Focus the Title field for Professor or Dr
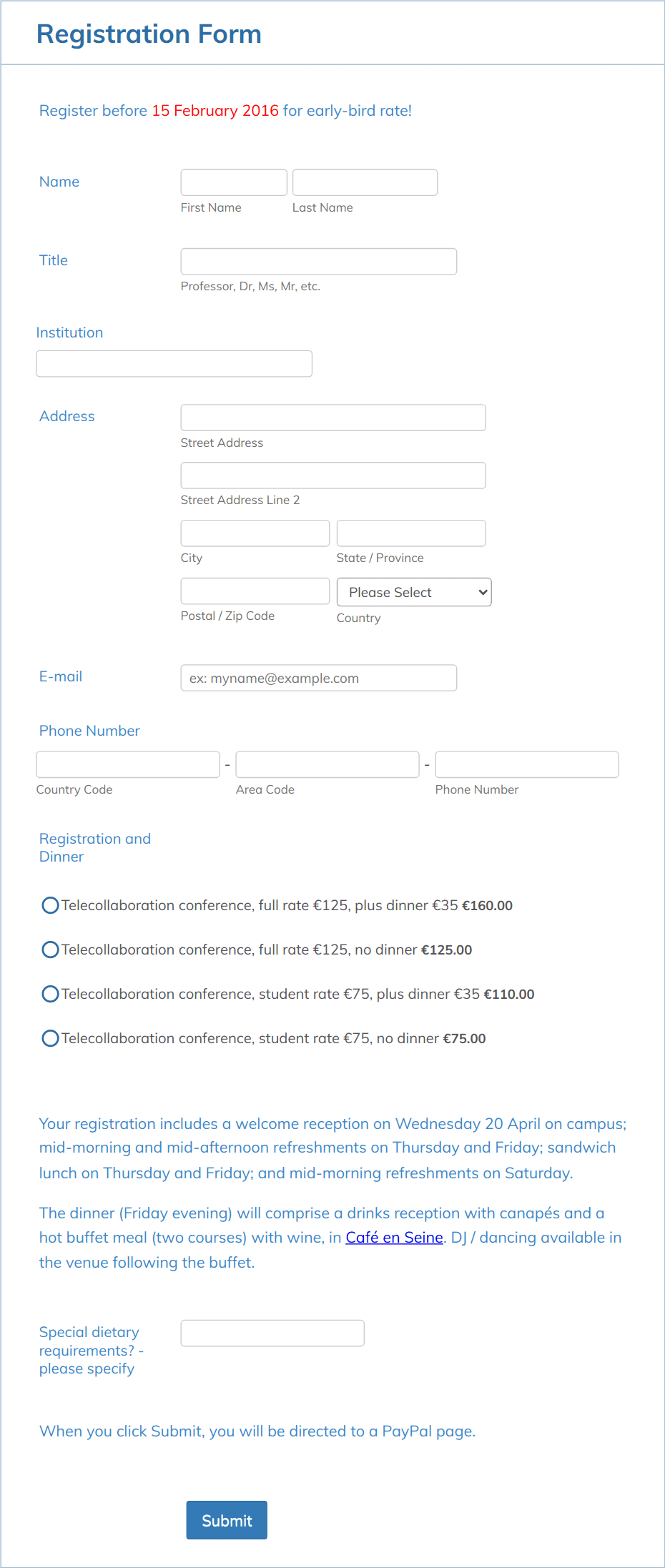Viewport: 665px width, 1568px height. click(x=318, y=261)
